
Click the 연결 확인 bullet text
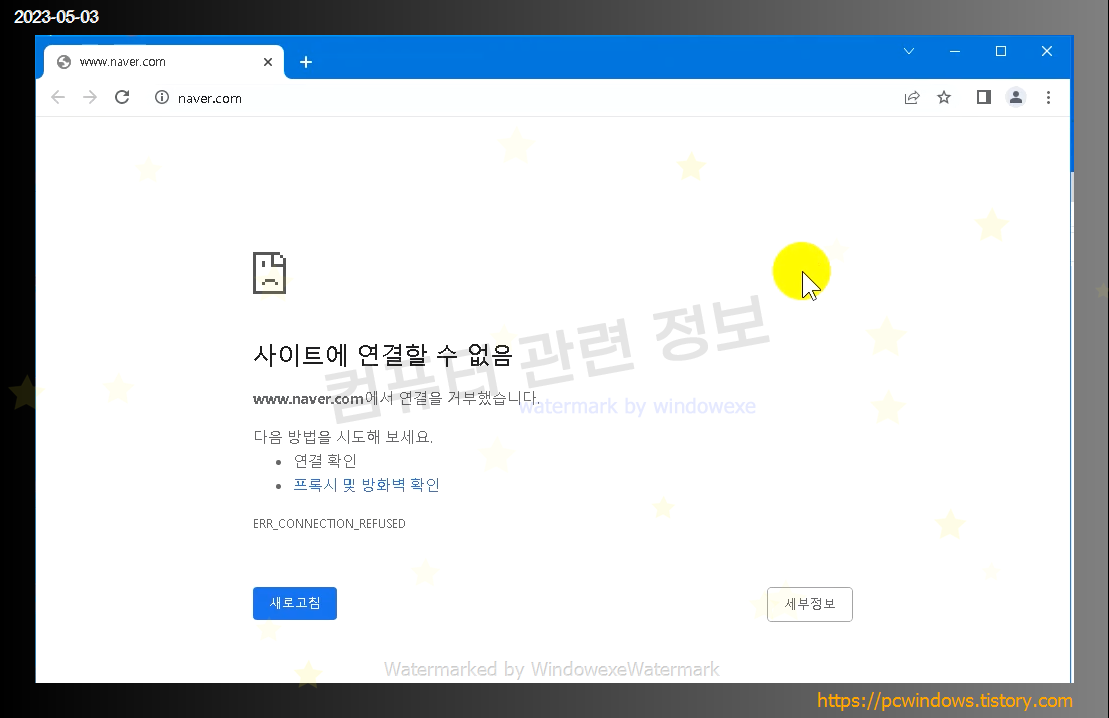pos(325,461)
